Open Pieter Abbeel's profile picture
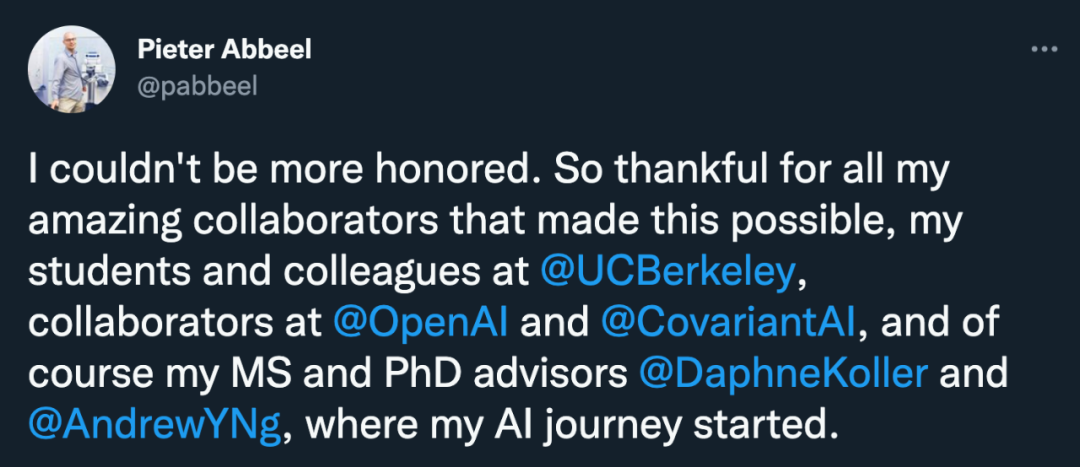The height and width of the screenshot is (467, 1080). click(71, 70)
